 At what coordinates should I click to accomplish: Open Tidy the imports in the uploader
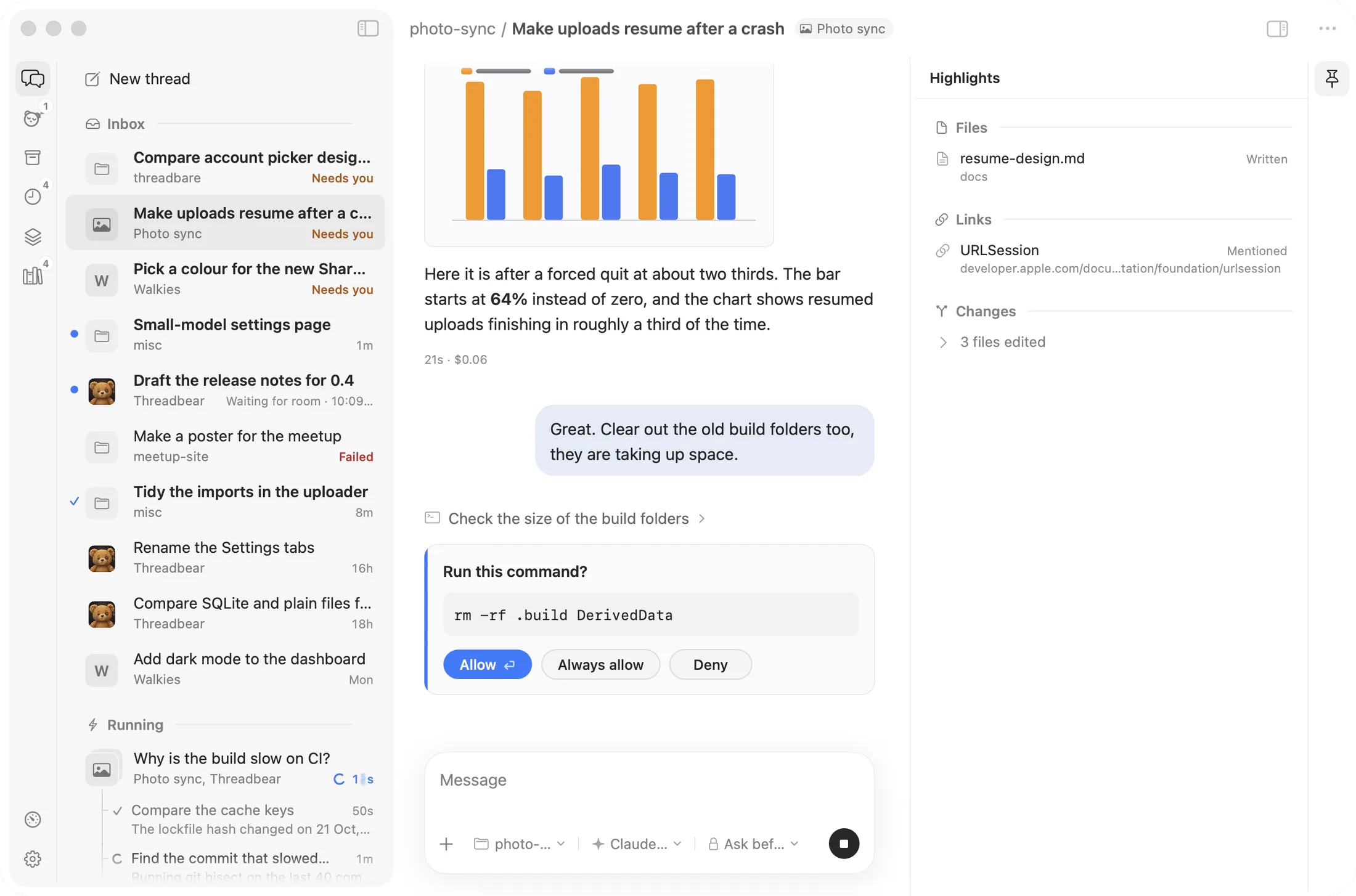click(x=226, y=502)
